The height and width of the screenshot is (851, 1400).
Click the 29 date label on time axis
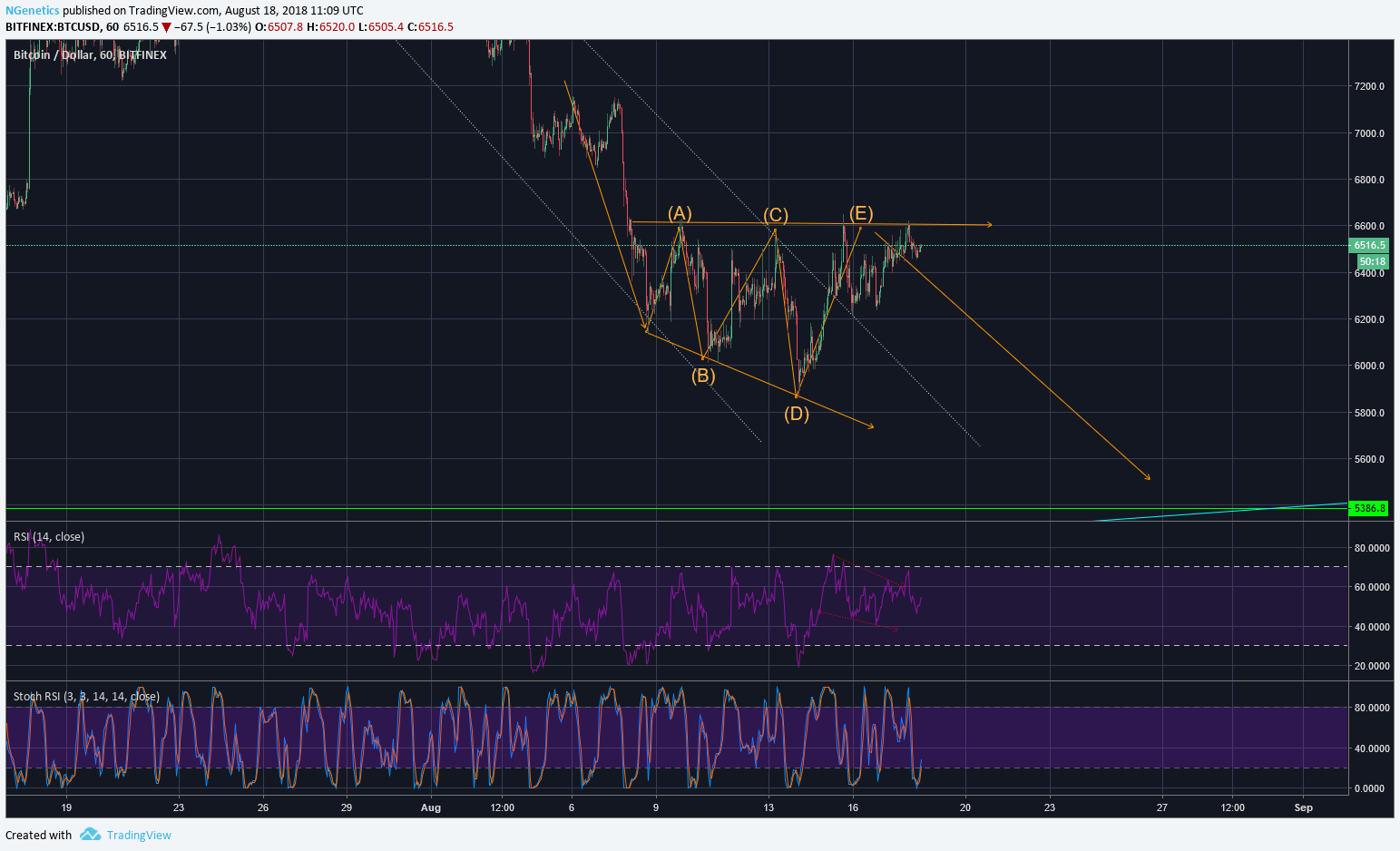[x=347, y=807]
